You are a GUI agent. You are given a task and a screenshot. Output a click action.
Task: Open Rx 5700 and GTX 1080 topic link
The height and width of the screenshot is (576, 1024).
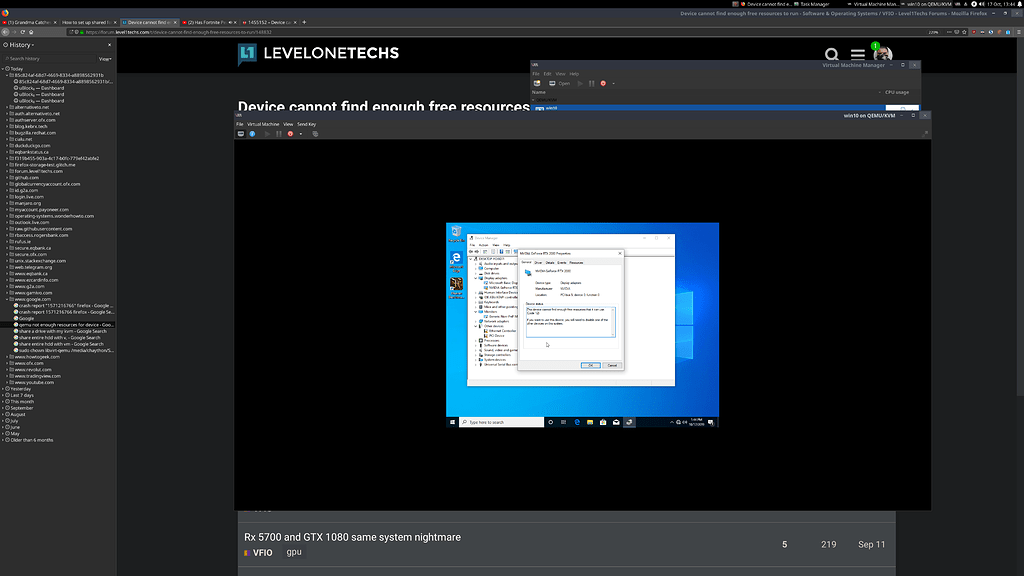[x=352, y=537]
